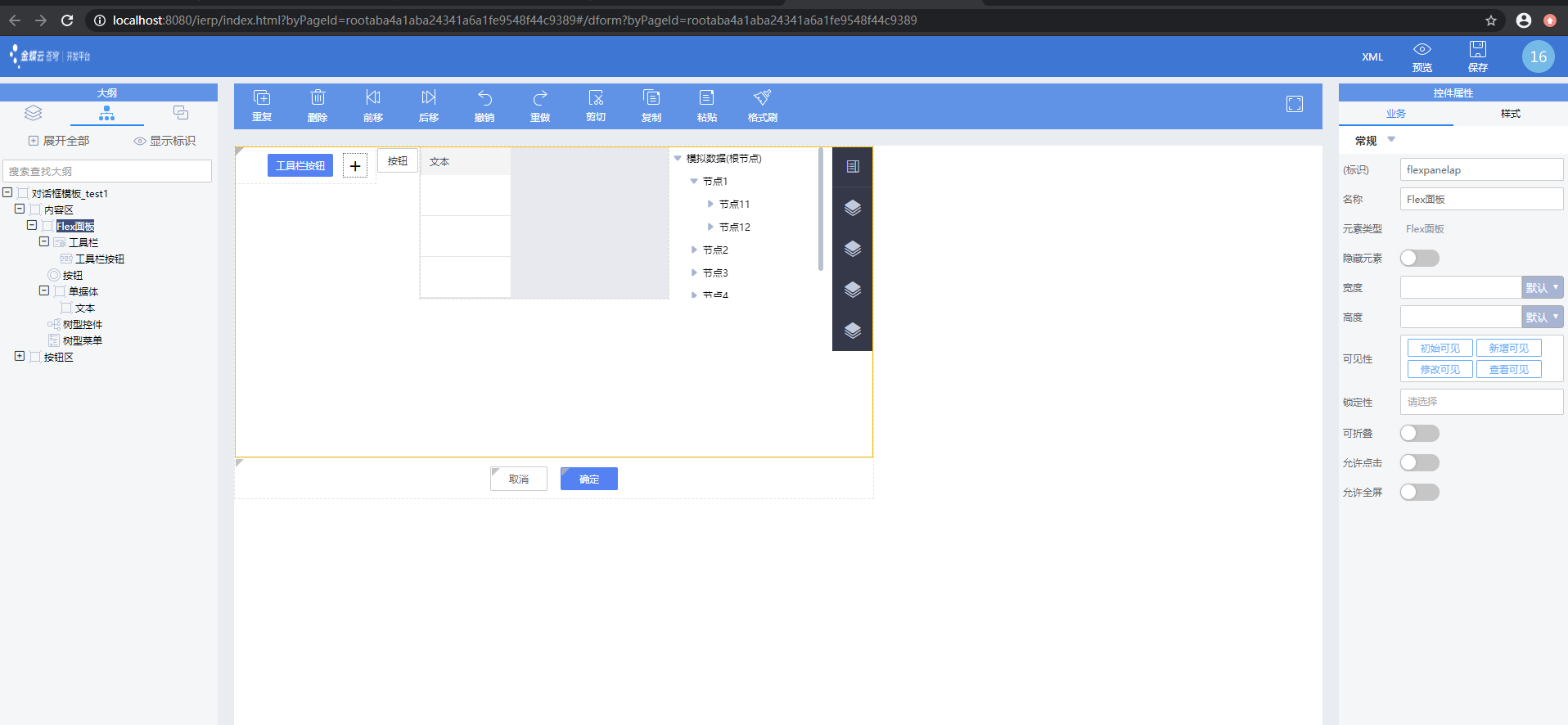Open the XML view
The width and height of the screenshot is (1568, 725).
[1372, 57]
